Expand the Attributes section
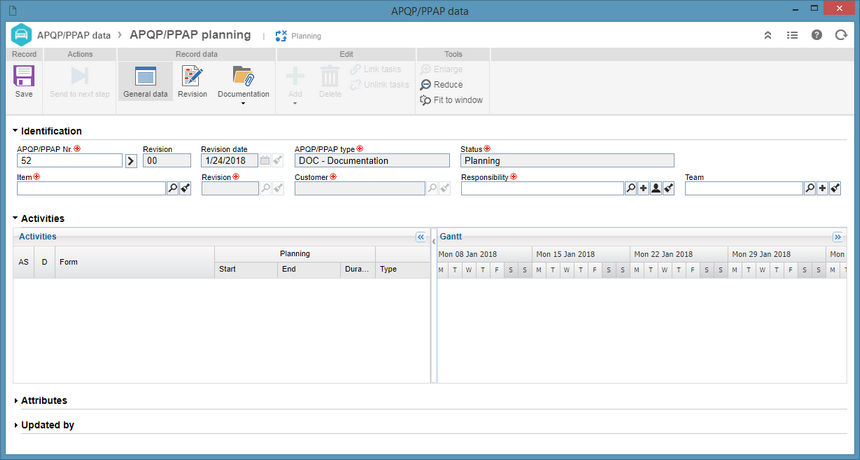The image size is (860, 460). click(x=15, y=401)
